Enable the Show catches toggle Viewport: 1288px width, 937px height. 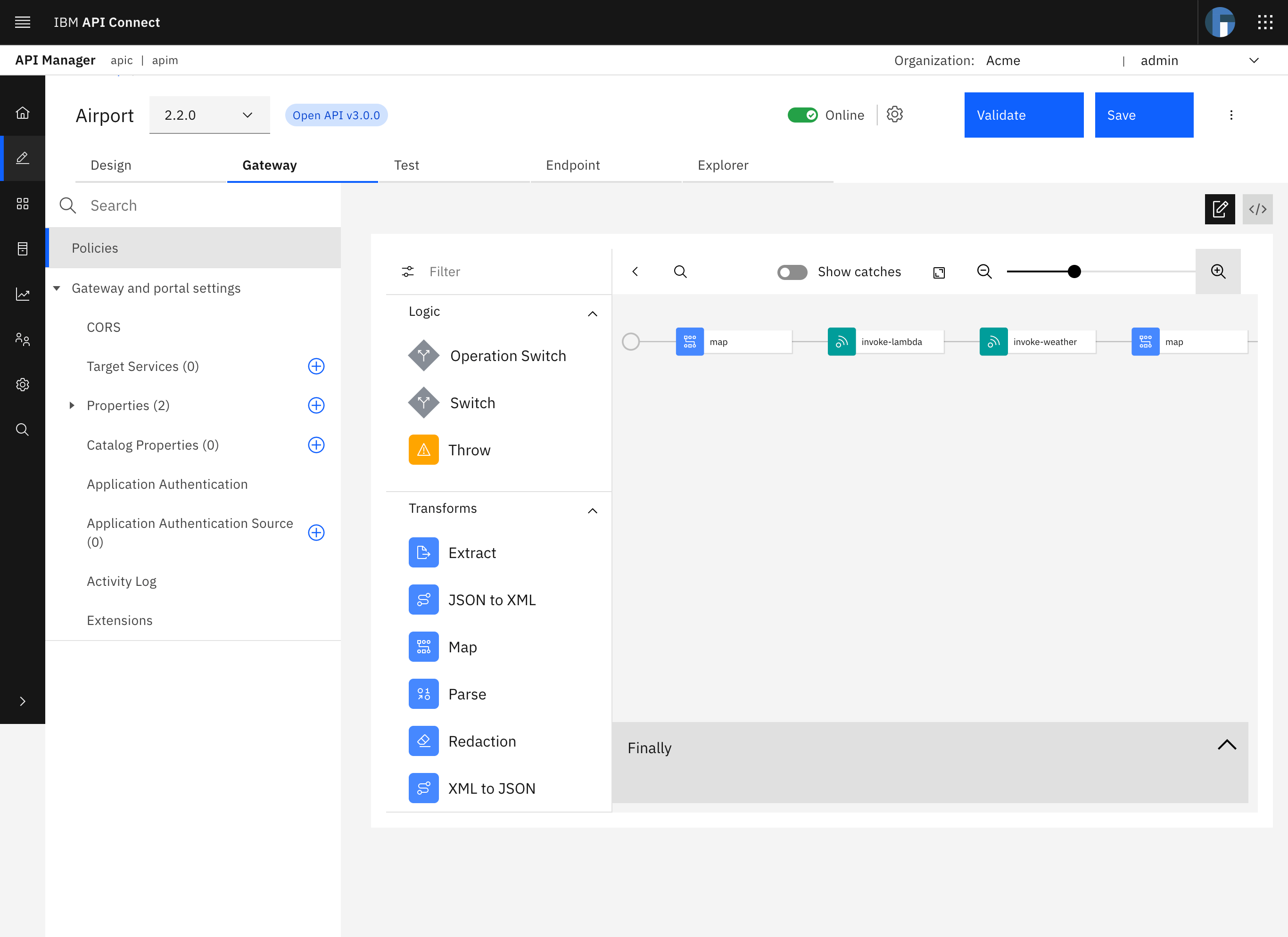pos(792,272)
